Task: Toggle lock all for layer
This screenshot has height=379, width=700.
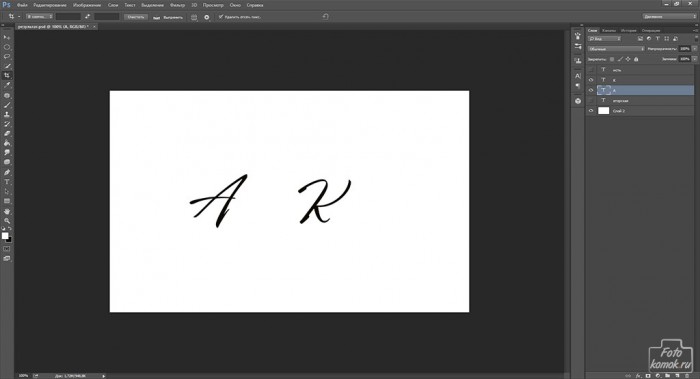Action: (x=636, y=59)
